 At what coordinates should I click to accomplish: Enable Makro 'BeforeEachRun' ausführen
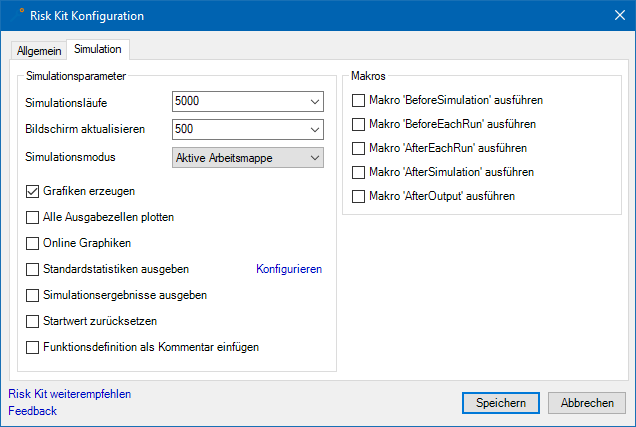click(x=358, y=124)
